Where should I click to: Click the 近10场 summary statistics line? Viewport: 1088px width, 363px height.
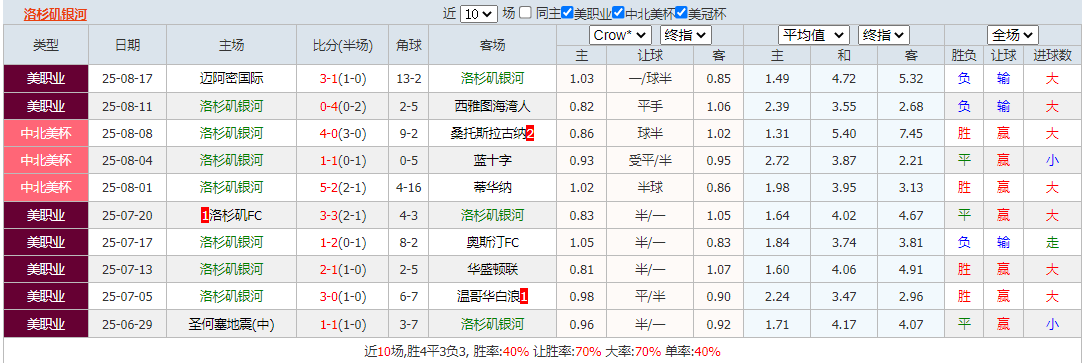coord(542,351)
